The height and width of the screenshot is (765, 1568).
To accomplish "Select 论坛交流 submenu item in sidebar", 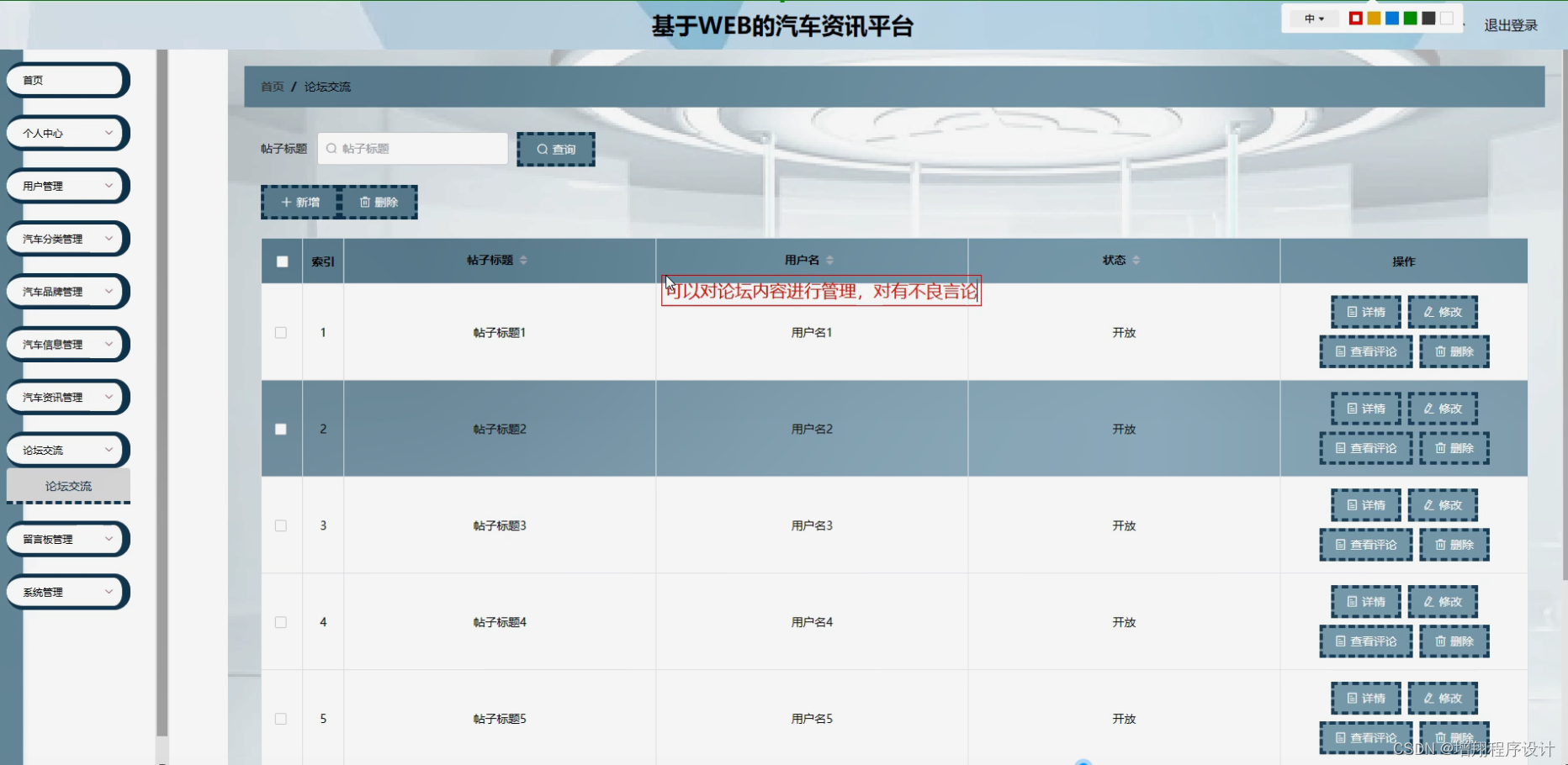I will (68, 486).
